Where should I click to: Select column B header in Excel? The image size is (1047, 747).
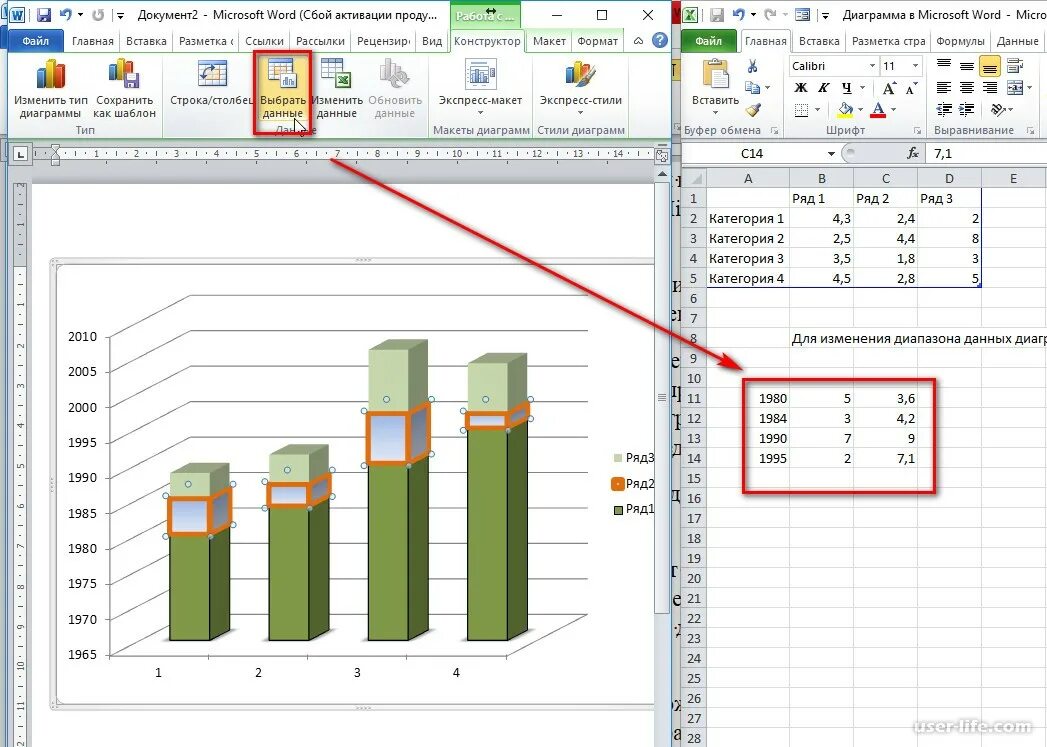click(x=821, y=178)
